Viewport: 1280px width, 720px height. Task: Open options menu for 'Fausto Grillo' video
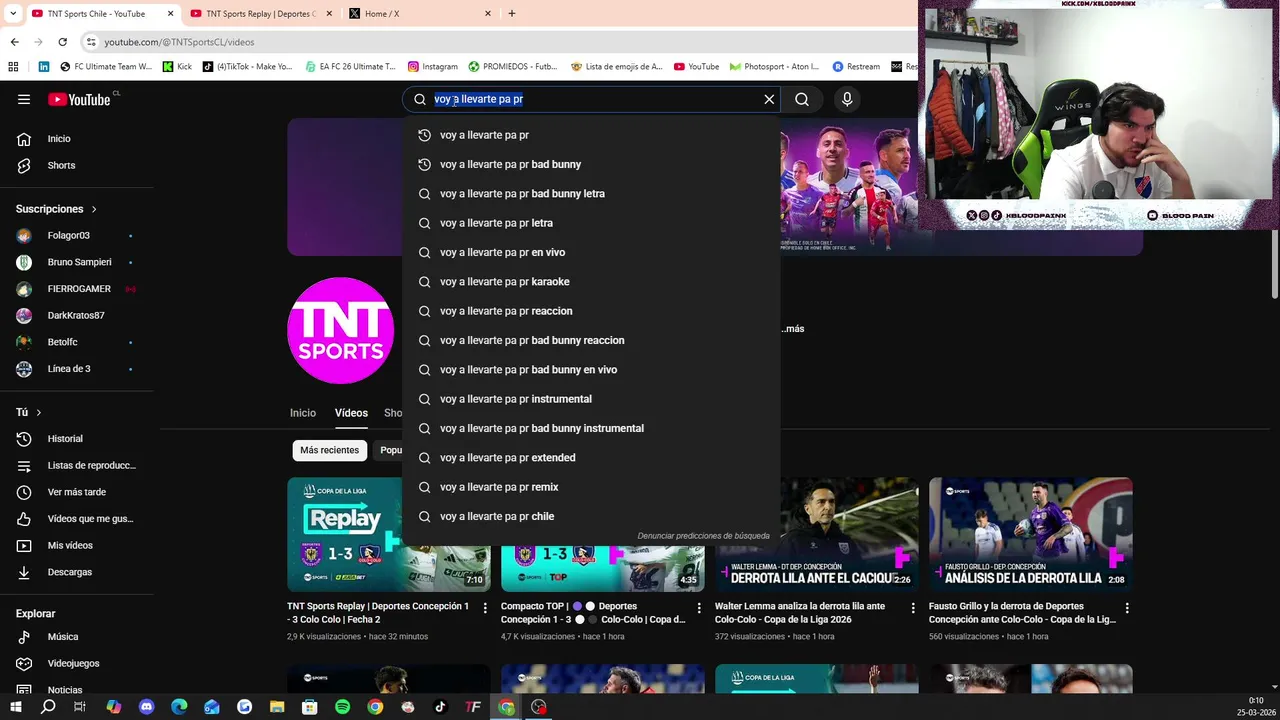[x=1127, y=607]
